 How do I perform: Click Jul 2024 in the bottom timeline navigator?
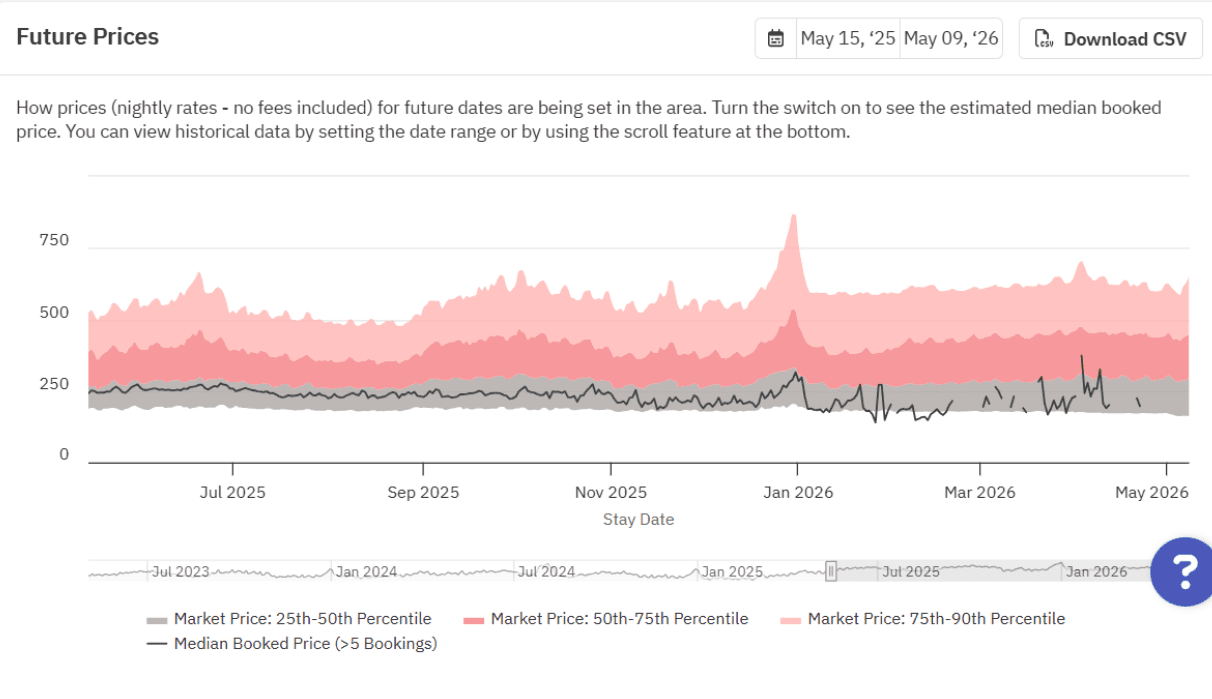(x=546, y=572)
